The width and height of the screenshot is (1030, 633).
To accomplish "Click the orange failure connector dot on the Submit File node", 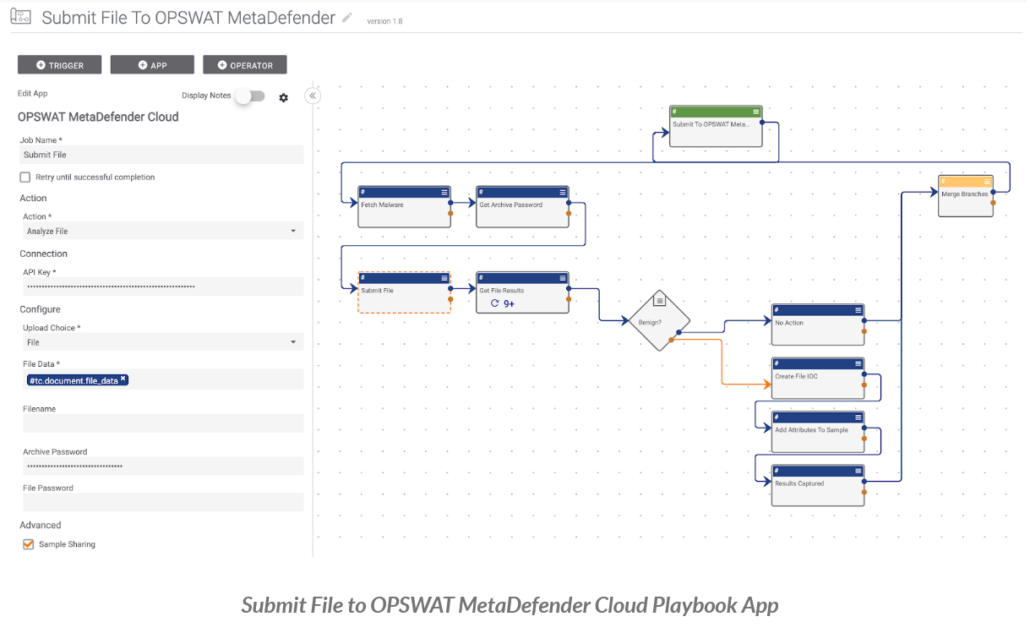I will 451,299.
